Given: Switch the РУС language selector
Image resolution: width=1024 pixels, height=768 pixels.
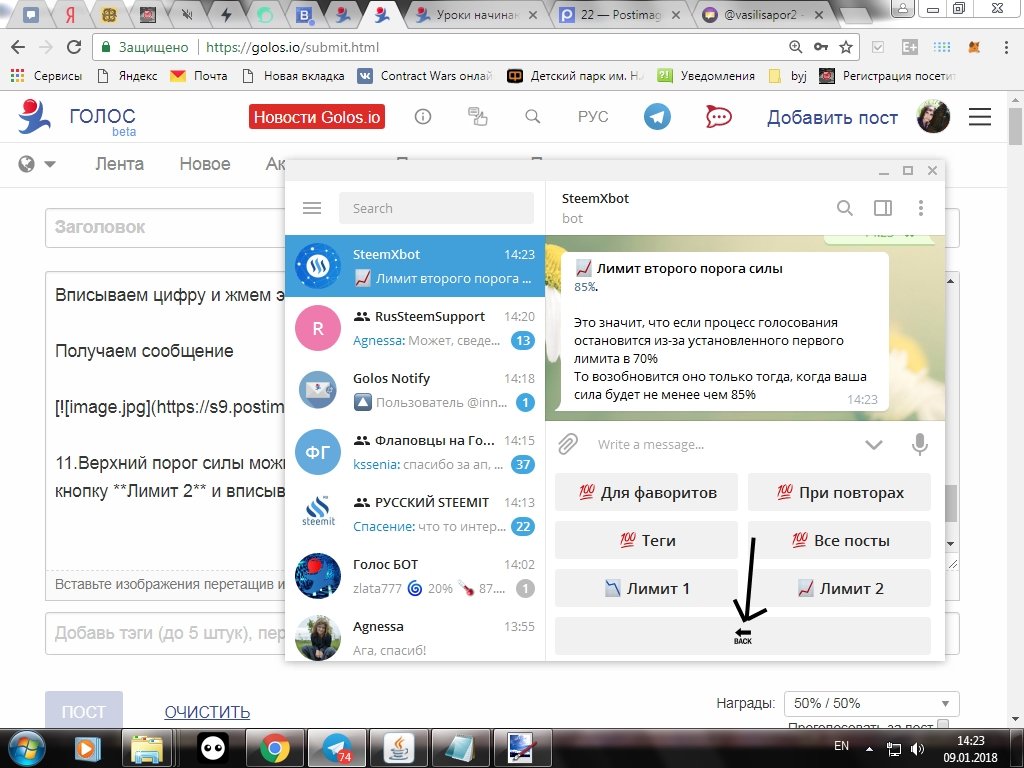Looking at the screenshot, I should [592, 117].
